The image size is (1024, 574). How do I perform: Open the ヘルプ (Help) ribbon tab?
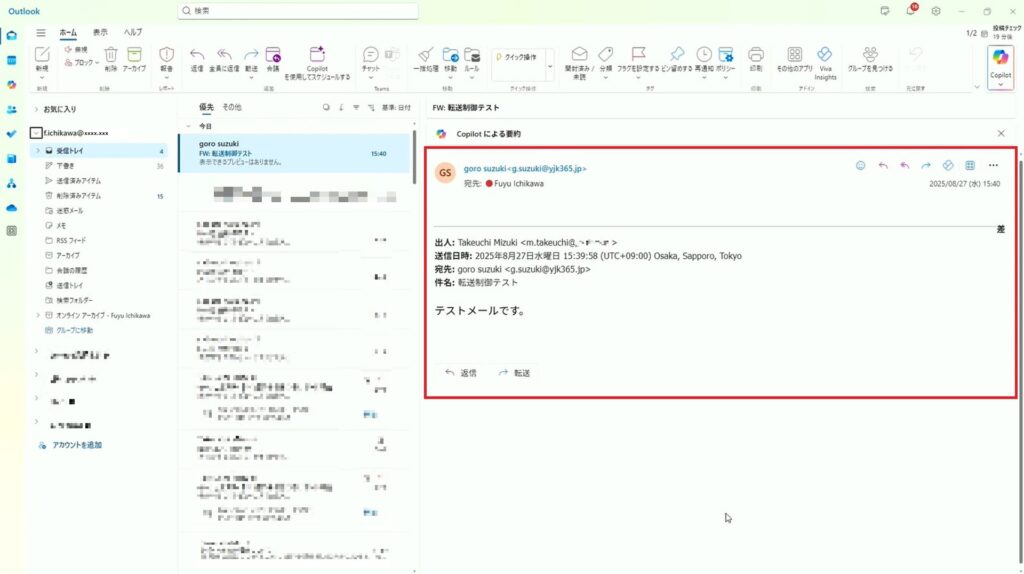133,32
